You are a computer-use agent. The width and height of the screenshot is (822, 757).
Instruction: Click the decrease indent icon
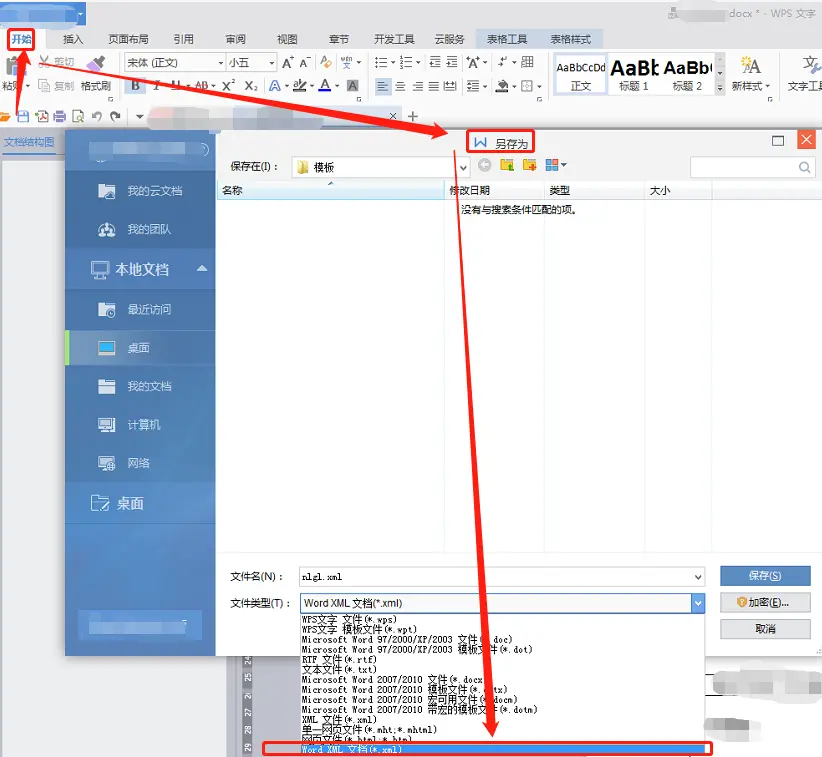coord(435,62)
